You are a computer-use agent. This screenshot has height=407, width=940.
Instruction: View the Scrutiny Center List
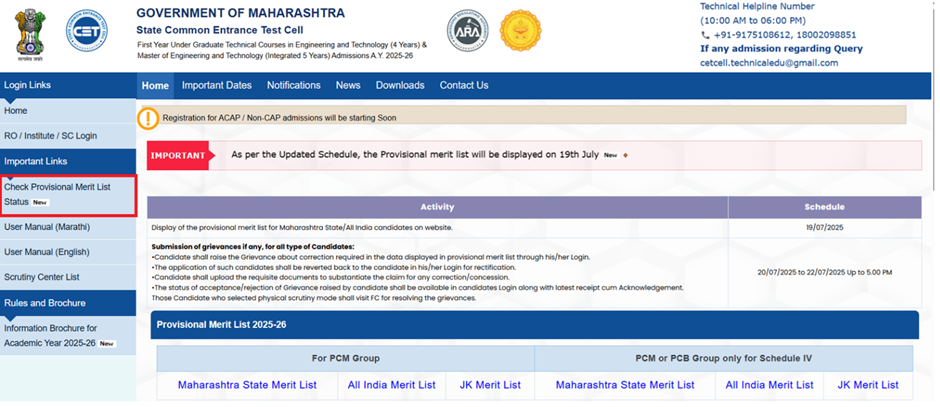pyautogui.click(x=42, y=277)
